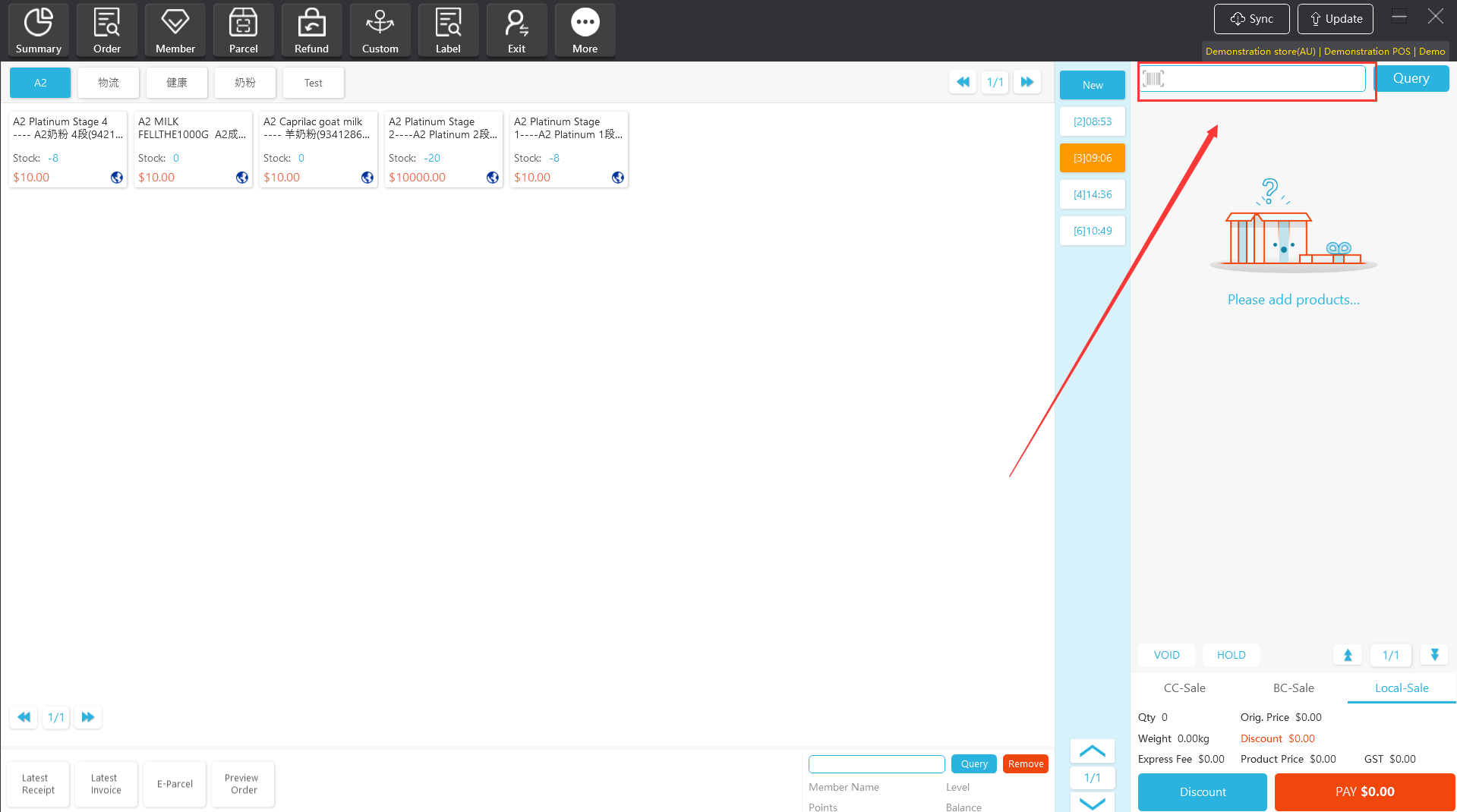Click the Discount button
1457x812 pixels.
(x=1202, y=792)
